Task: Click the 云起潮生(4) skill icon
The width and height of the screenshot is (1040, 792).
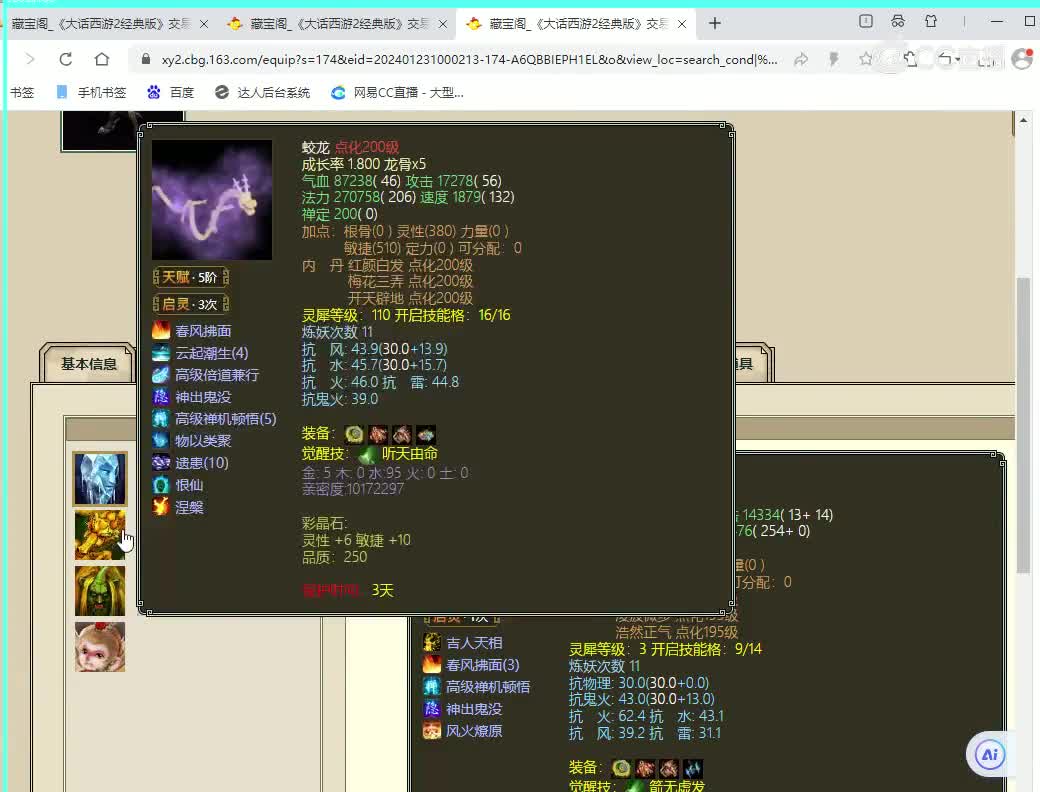Action: pyautogui.click(x=161, y=353)
